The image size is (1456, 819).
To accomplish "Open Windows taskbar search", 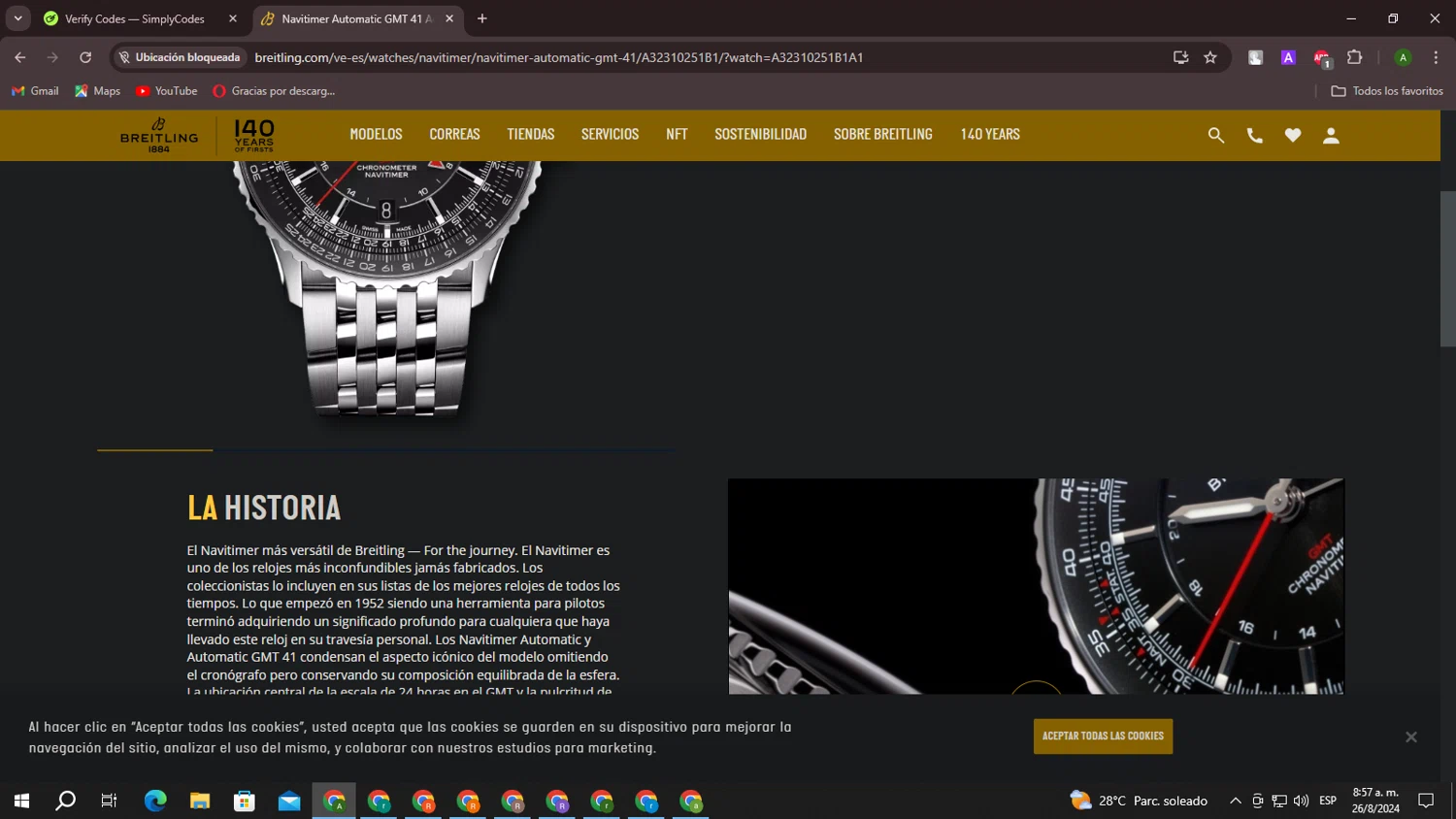I will 65,801.
